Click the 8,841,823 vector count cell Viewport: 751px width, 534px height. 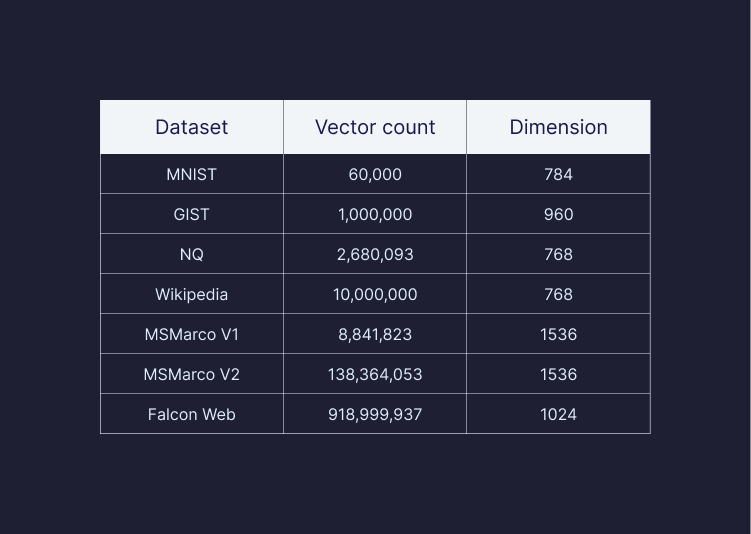[375, 334]
